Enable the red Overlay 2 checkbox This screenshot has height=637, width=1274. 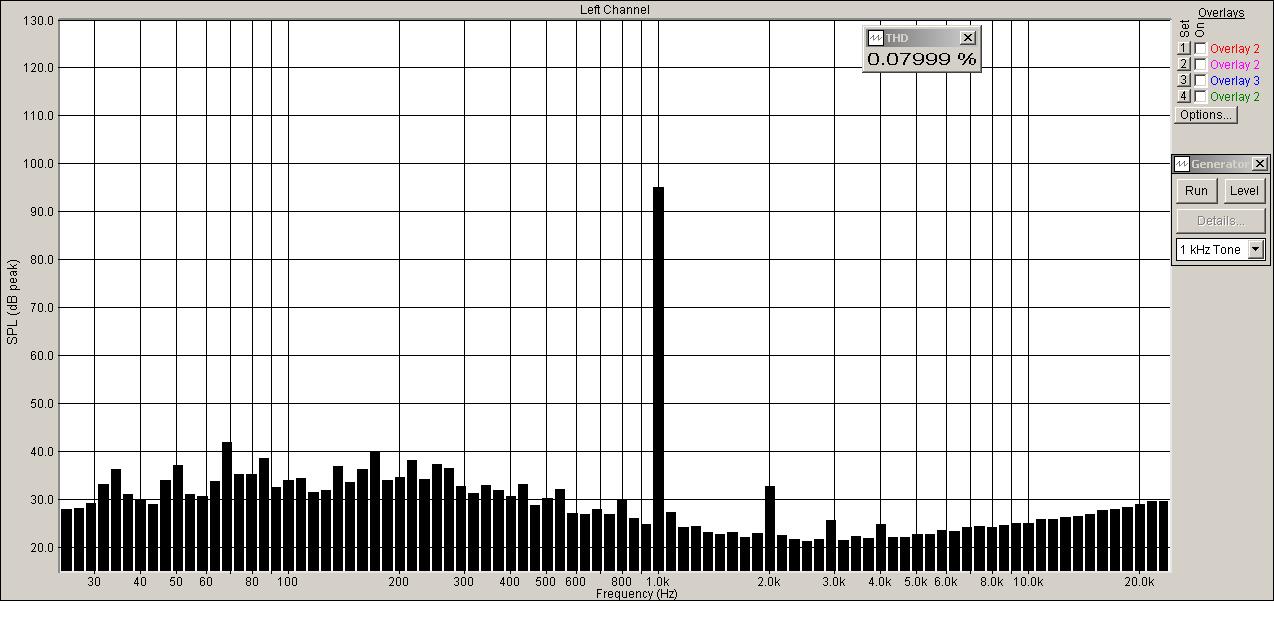coord(1200,49)
